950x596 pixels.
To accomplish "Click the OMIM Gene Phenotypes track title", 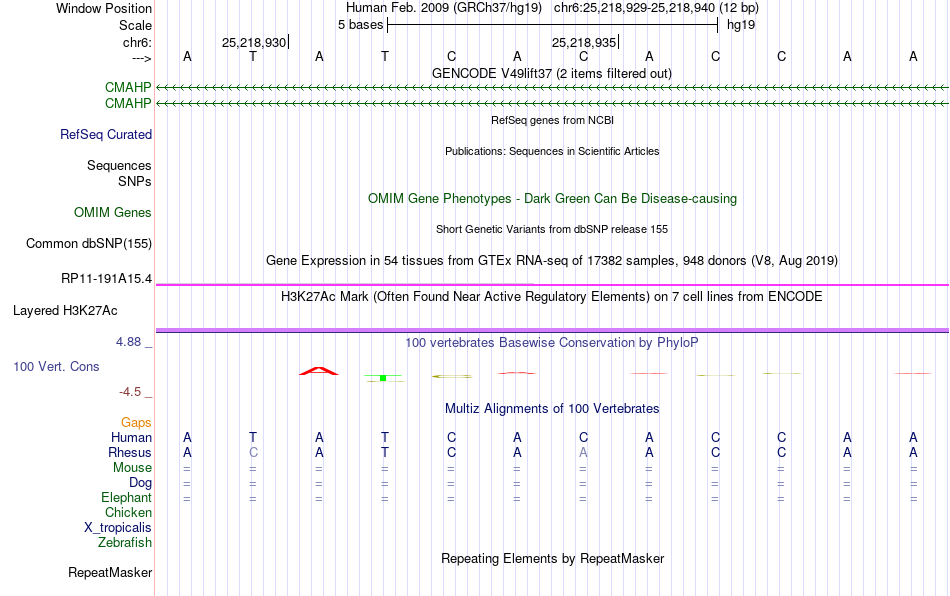I will (x=552, y=199).
